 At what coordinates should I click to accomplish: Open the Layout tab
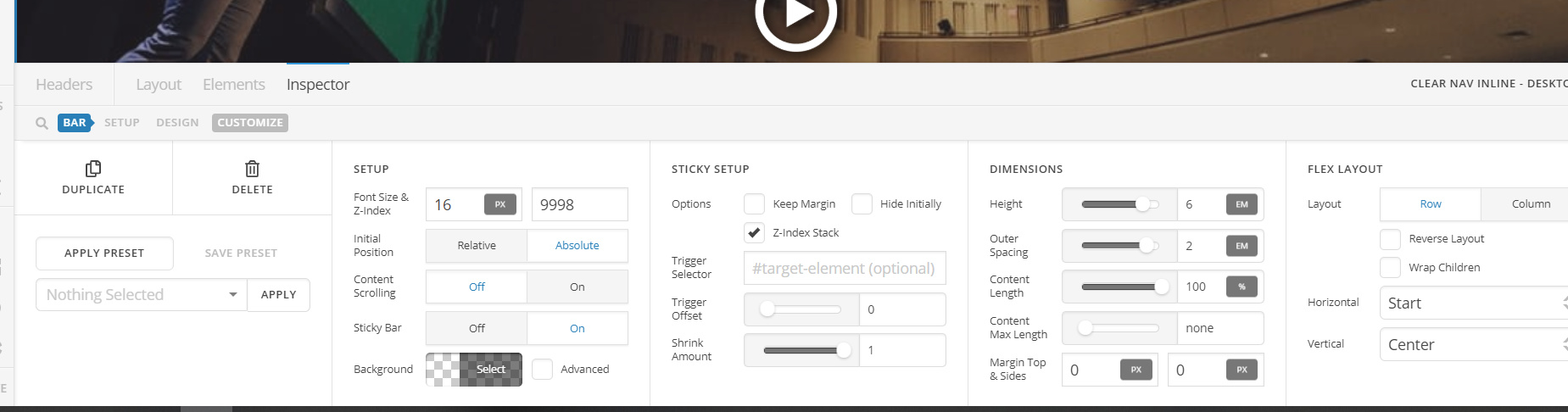tap(159, 85)
